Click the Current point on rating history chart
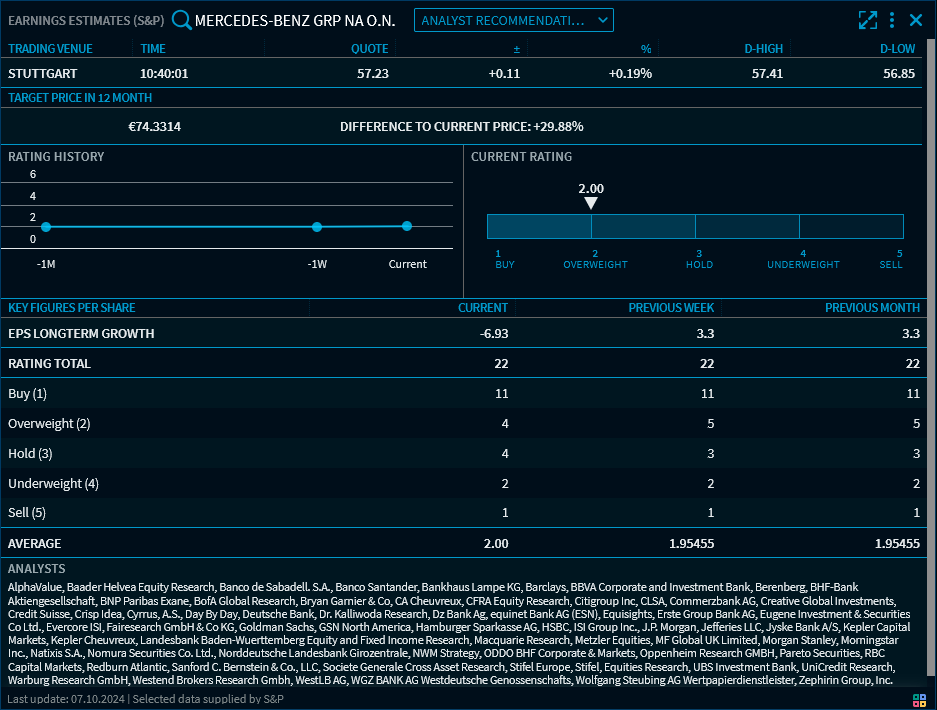The width and height of the screenshot is (937, 710). coord(407,226)
